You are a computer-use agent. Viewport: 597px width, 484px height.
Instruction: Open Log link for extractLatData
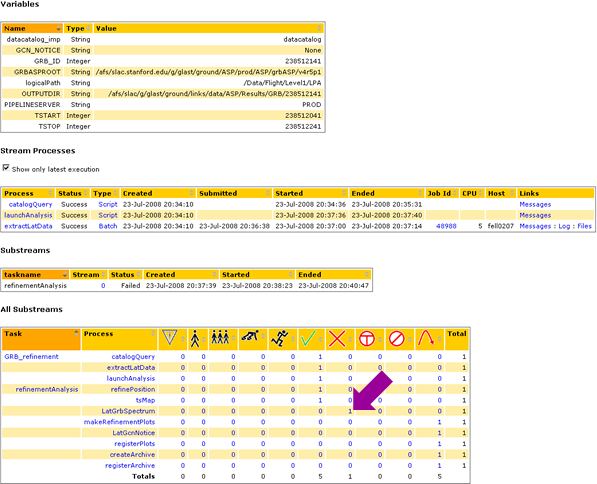(564, 226)
